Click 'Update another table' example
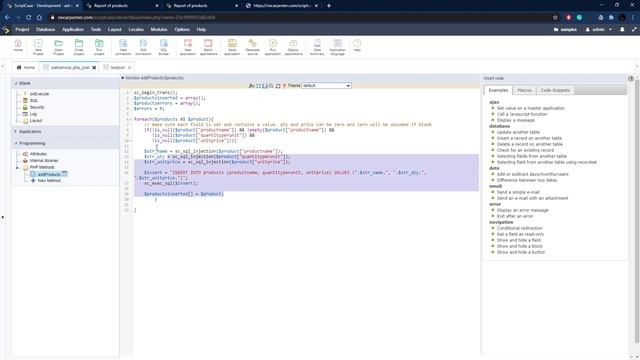Viewport: 640px width, 360px height. (518, 132)
